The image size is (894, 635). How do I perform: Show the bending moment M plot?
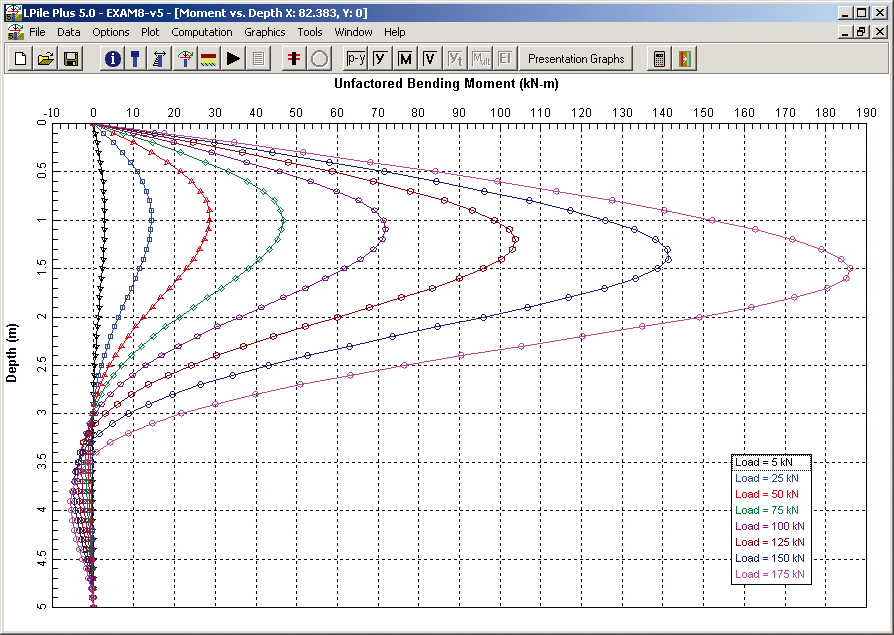(405, 59)
